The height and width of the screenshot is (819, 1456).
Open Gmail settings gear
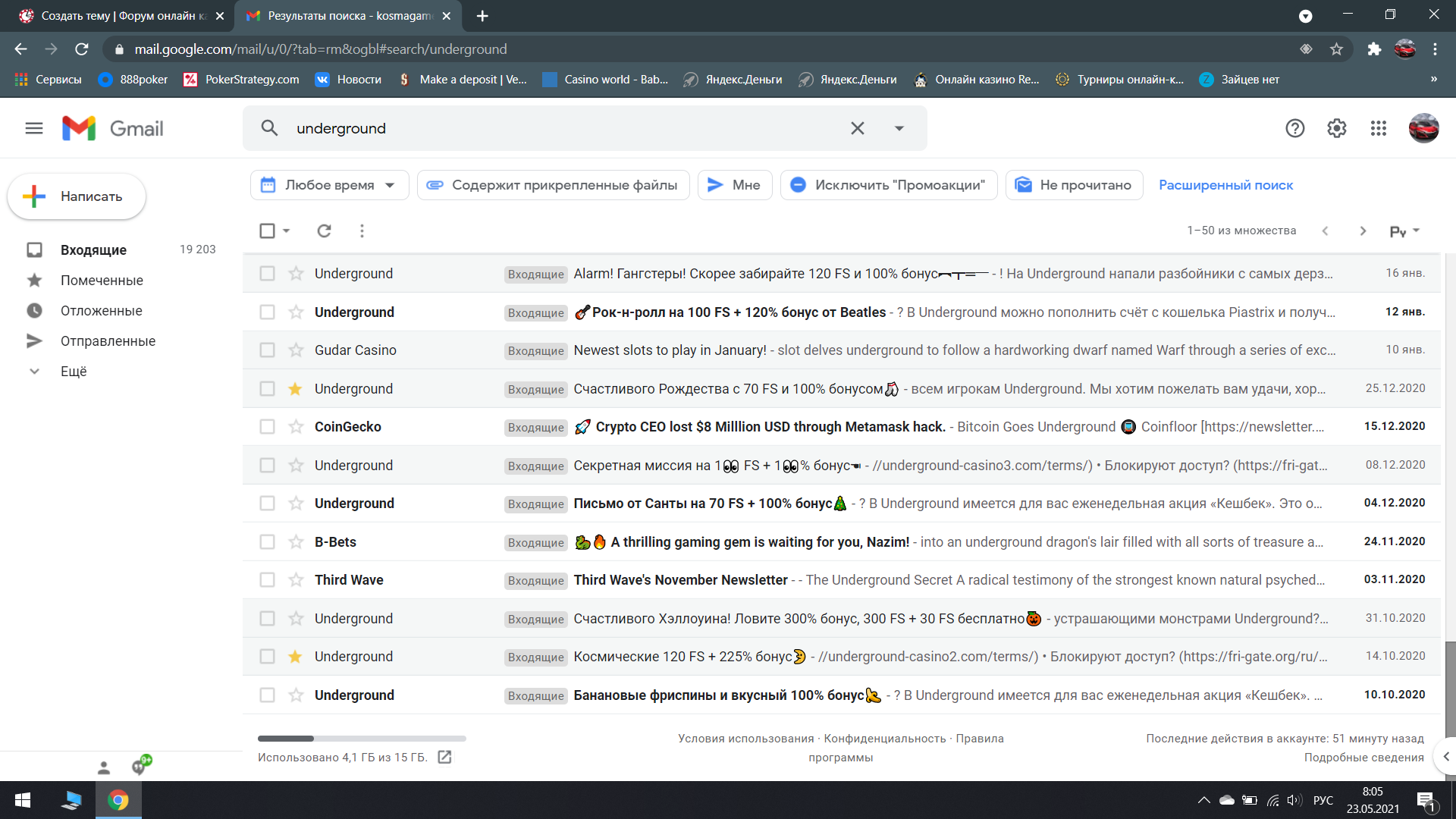1336,128
